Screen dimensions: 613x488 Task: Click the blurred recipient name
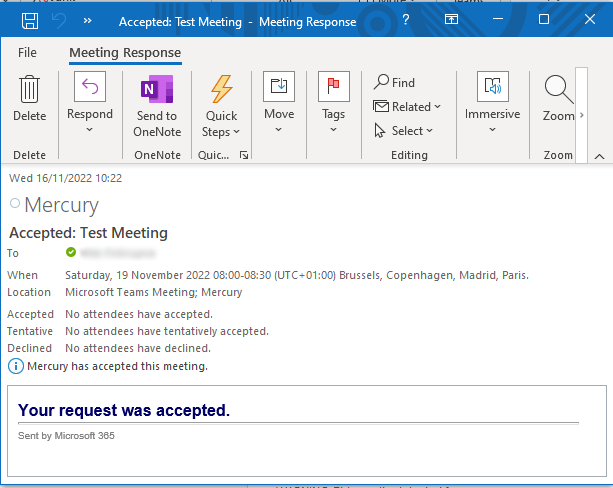[x=118, y=253]
